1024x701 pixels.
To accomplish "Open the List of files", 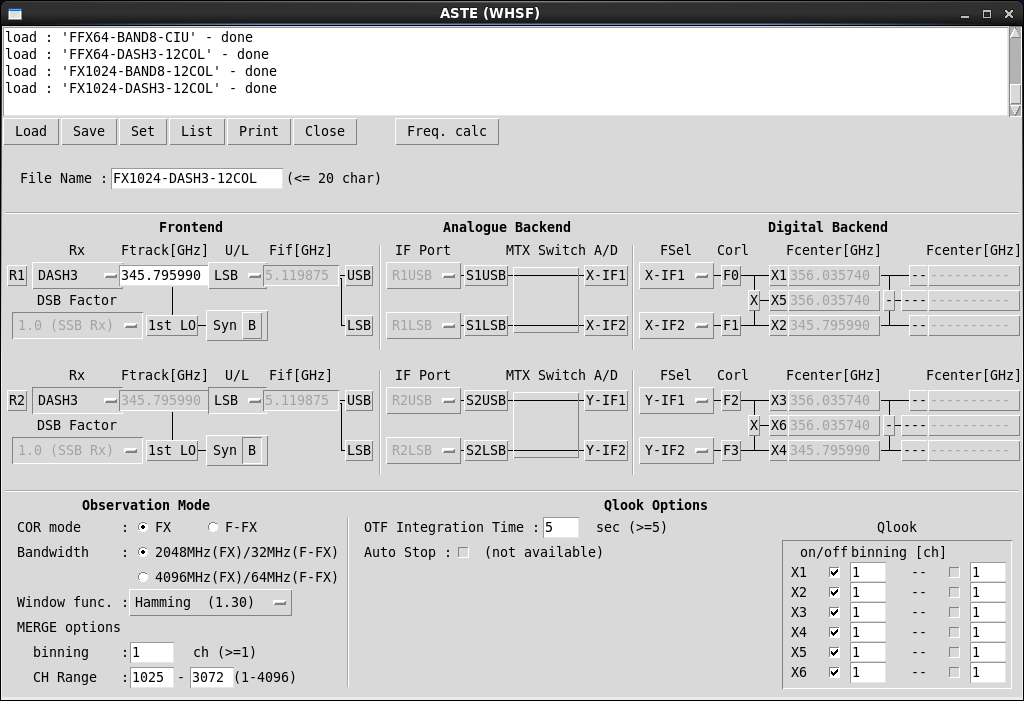I will (197, 131).
